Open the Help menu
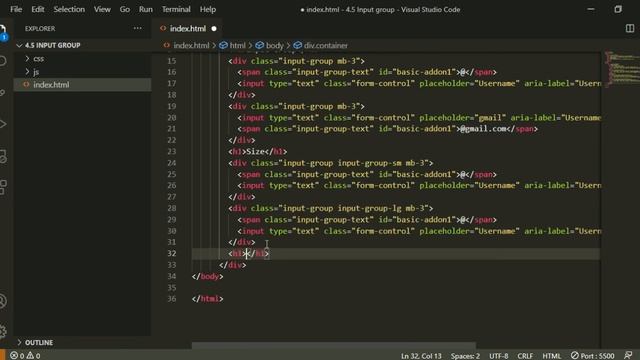The image size is (640, 360). (208, 9)
